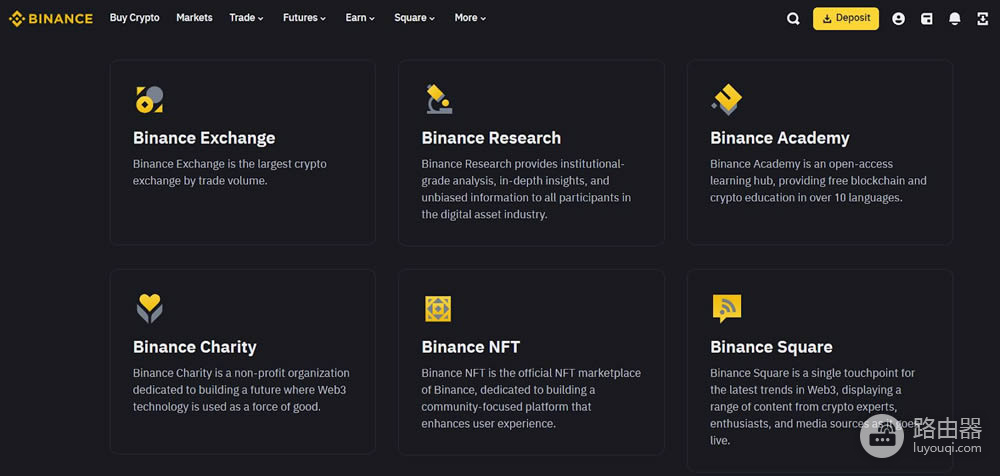Click the Binance NFT card icon

click(438, 309)
